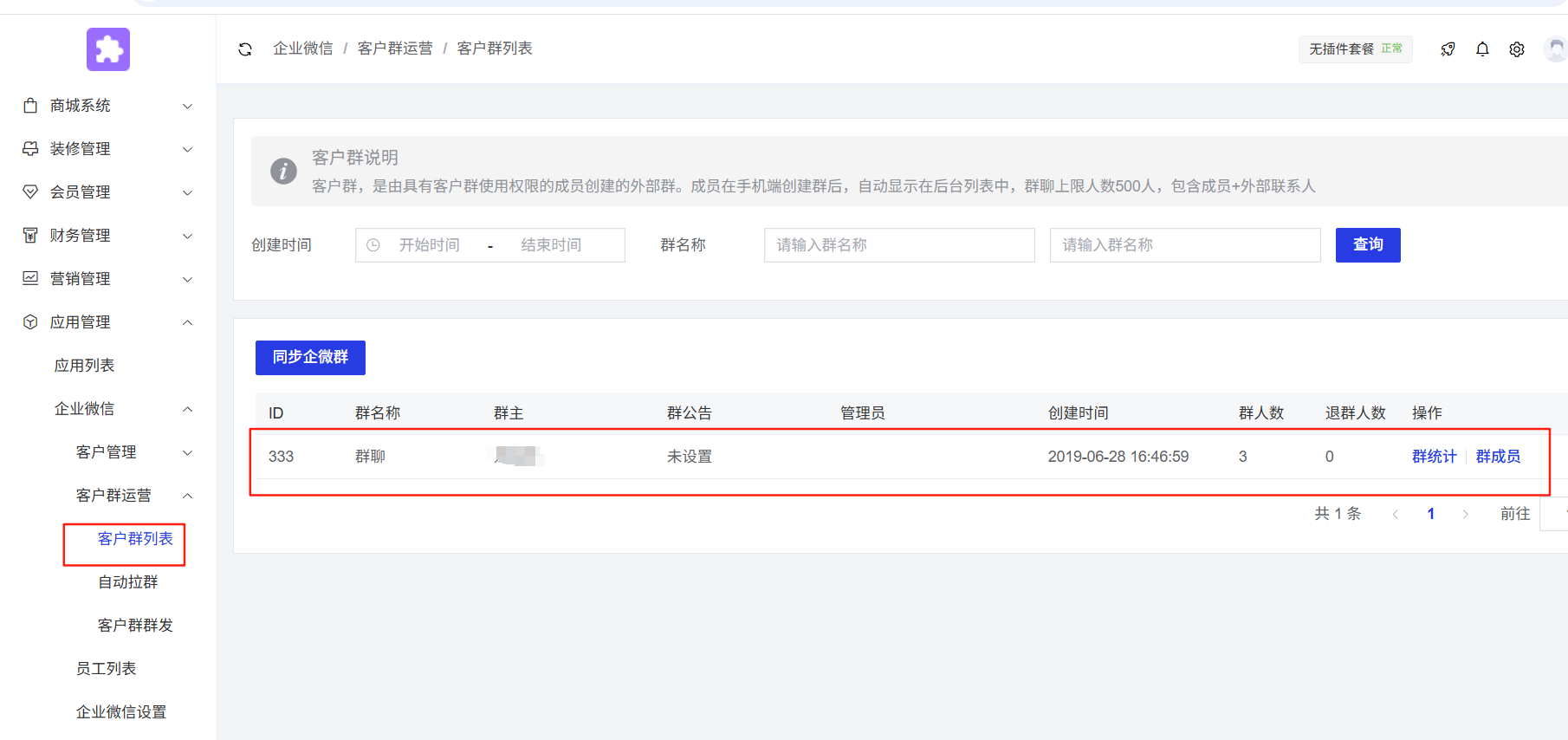The height and width of the screenshot is (740, 1568).
Task: Open the rocket icon in top bar
Action: point(1448,49)
